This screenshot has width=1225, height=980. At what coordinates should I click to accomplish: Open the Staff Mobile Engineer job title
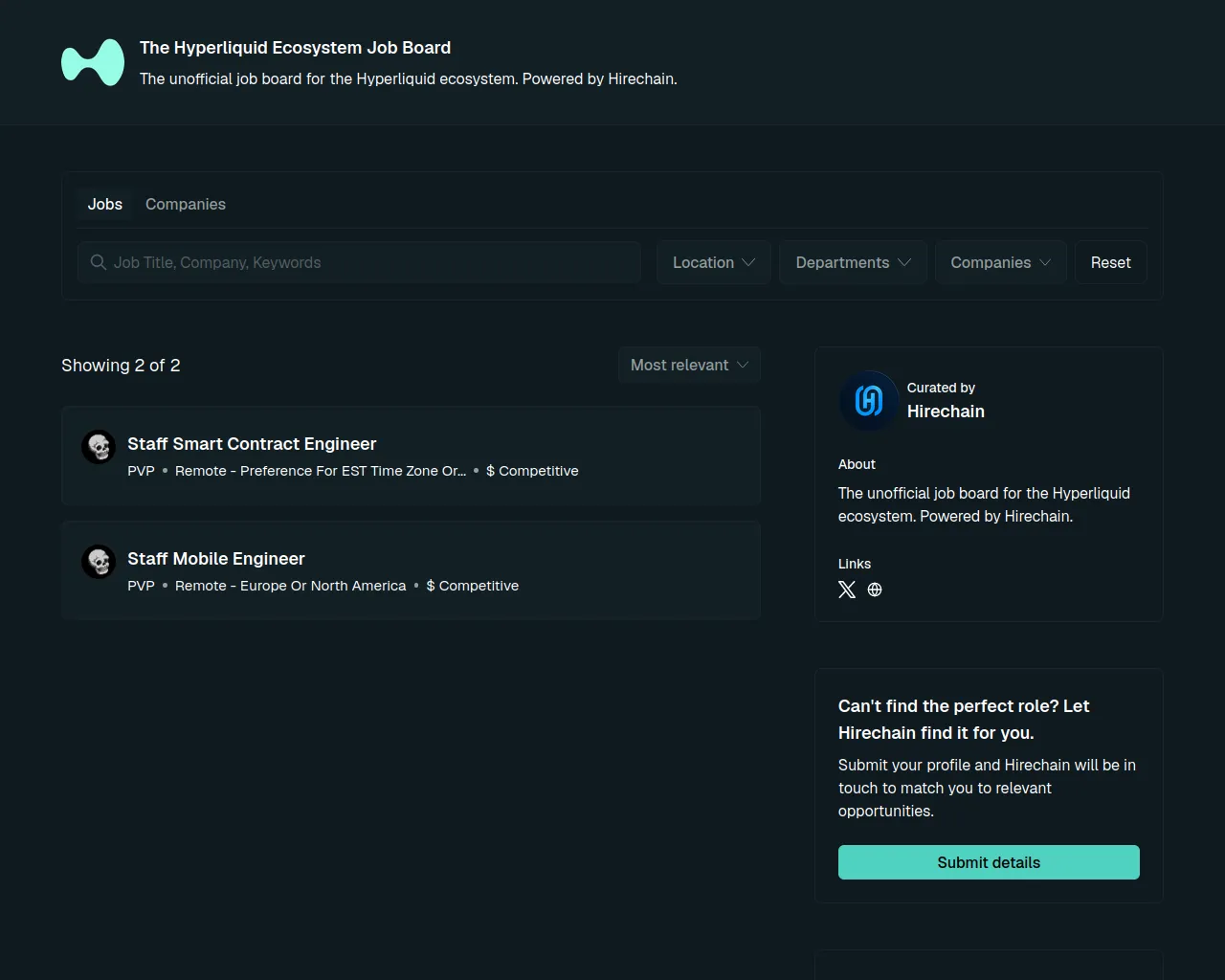[216, 559]
